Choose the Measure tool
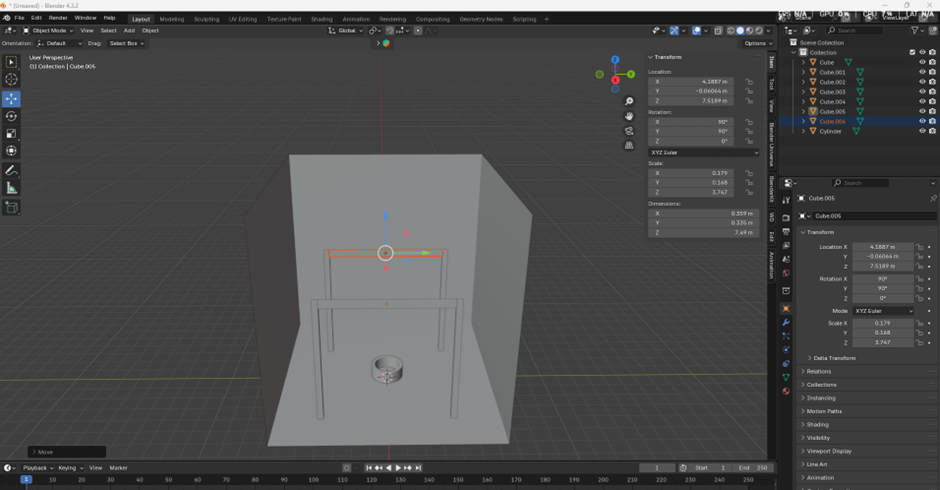940x490 pixels. [x=11, y=189]
